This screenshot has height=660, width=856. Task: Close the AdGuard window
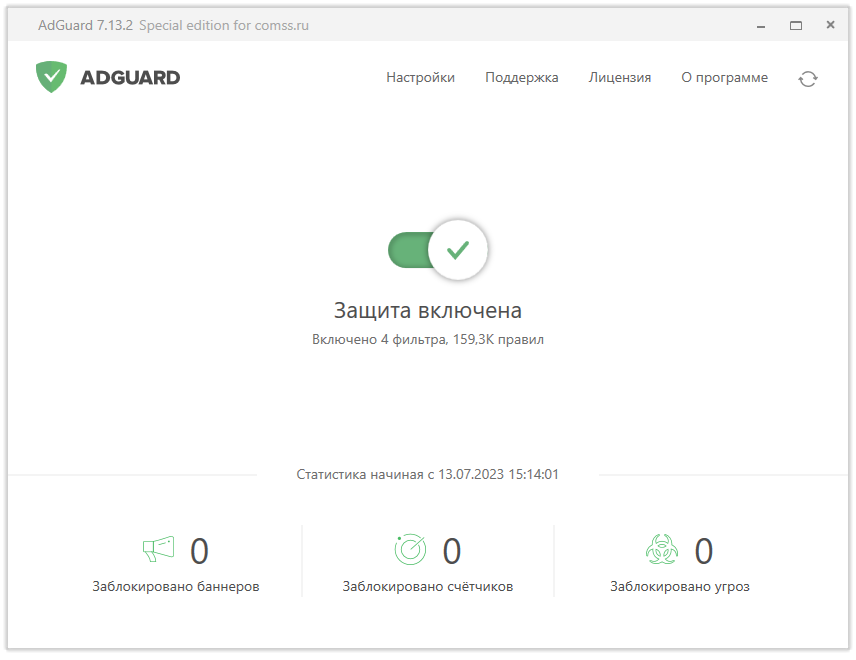tap(830, 25)
